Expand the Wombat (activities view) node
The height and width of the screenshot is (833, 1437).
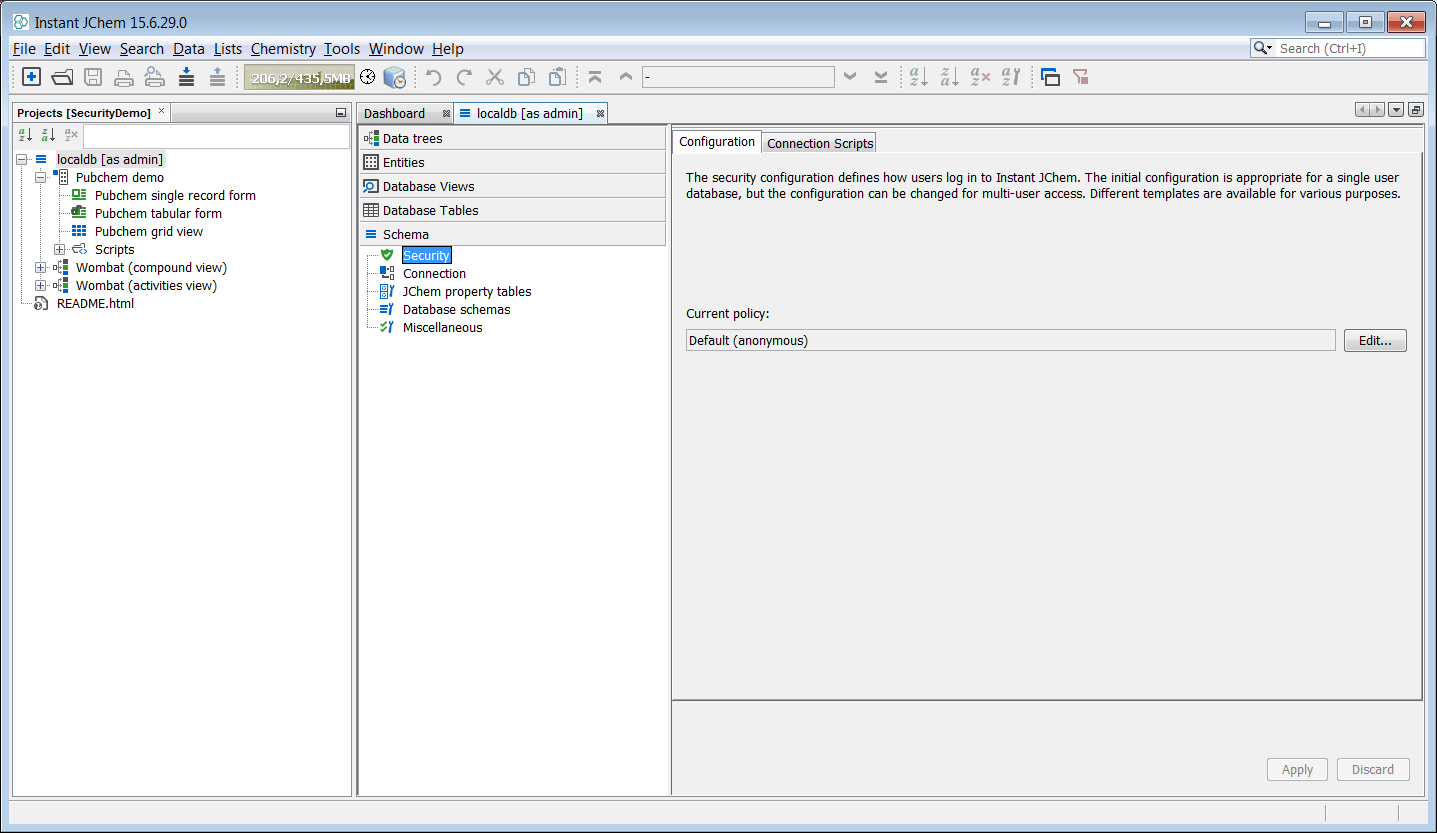(41, 286)
